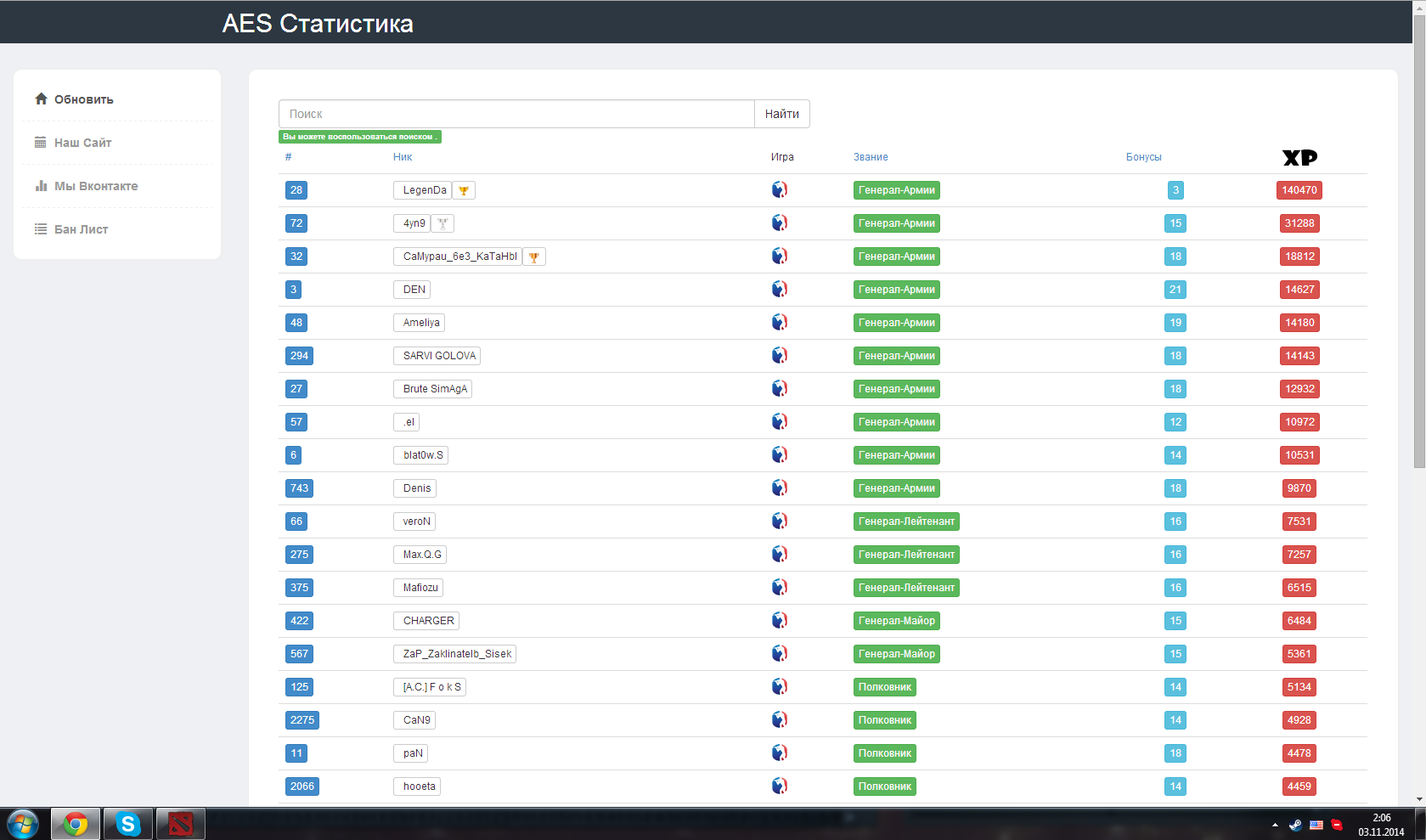The image size is (1426, 840).
Task: Click the silver trophy icon next to 4yn9
Action: point(442,223)
